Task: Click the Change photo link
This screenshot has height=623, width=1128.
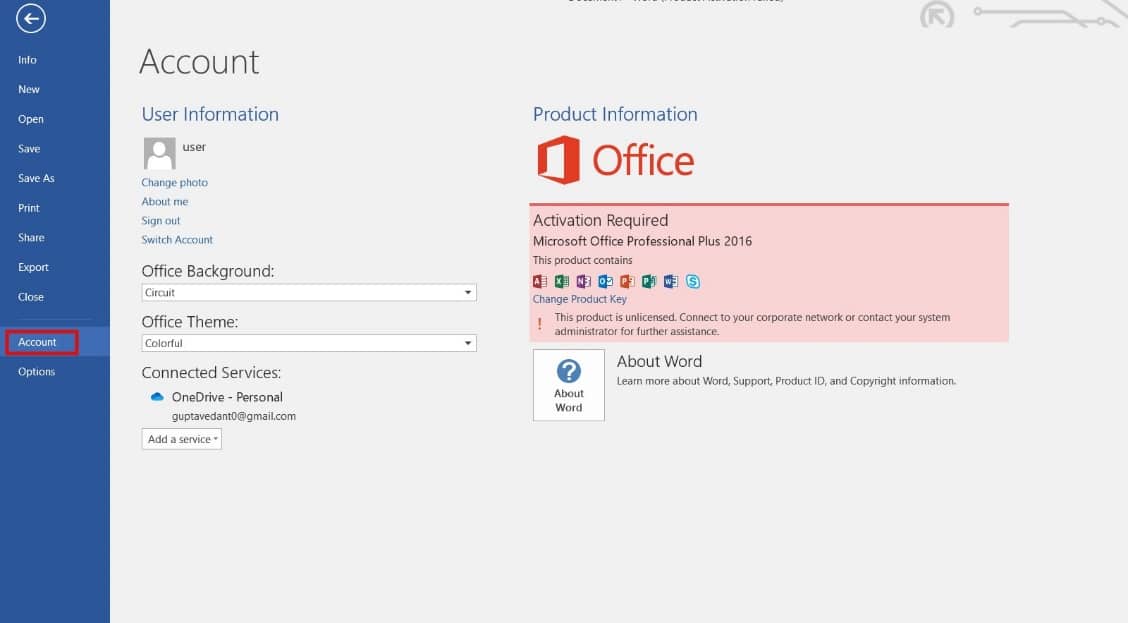Action: [x=174, y=183]
